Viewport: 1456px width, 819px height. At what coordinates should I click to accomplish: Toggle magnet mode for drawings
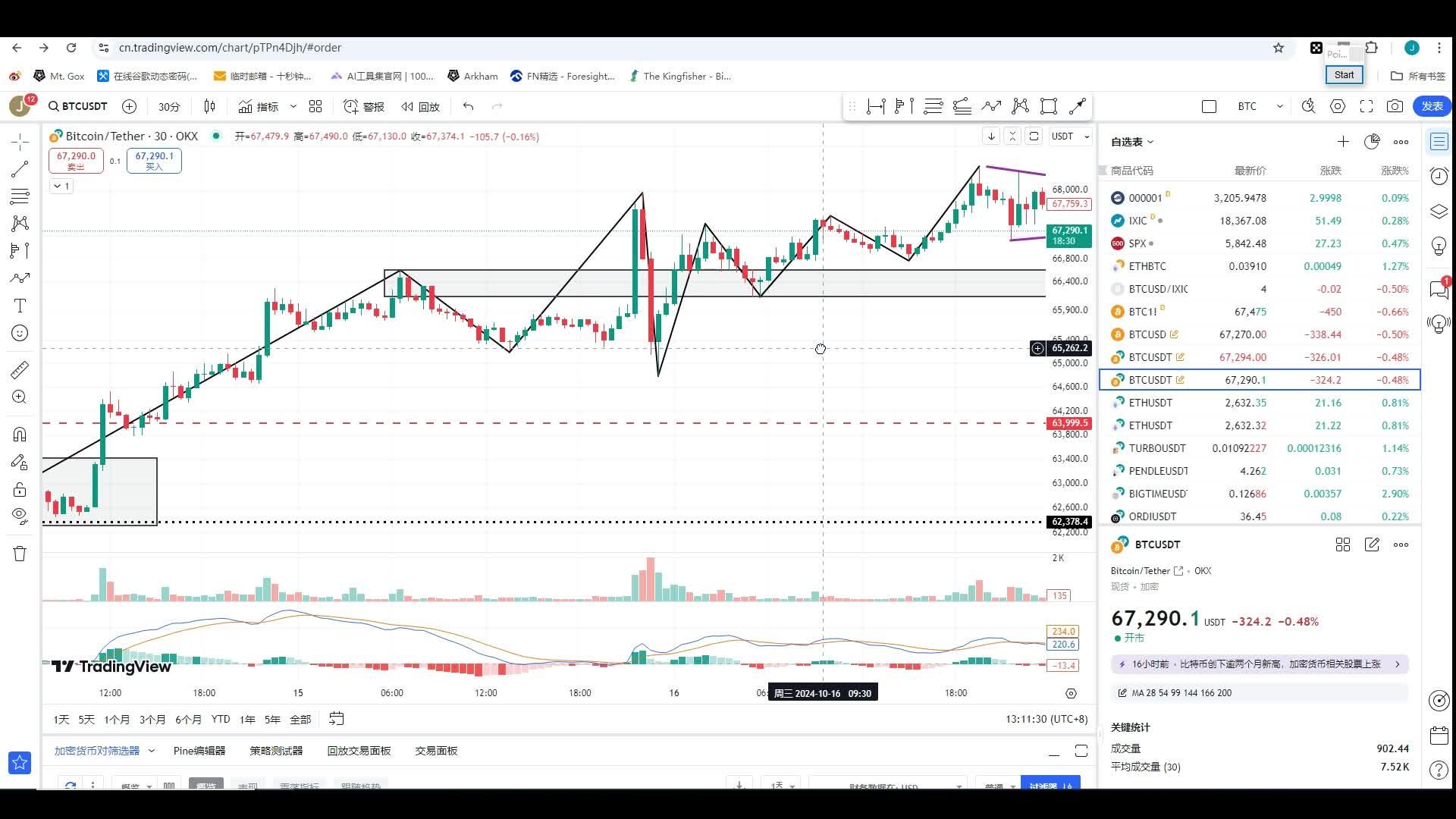click(x=20, y=435)
